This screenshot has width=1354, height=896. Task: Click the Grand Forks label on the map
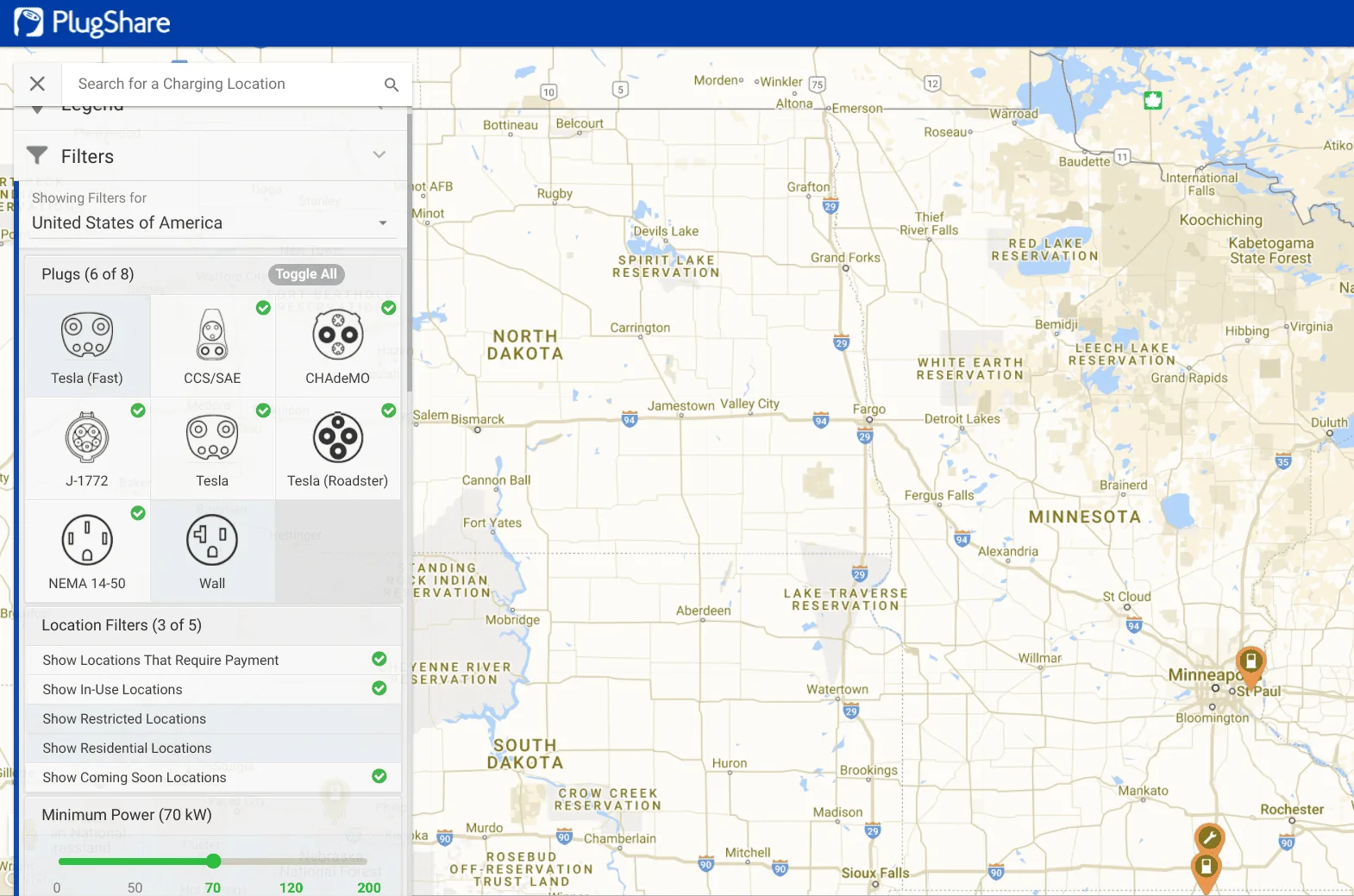(845, 258)
